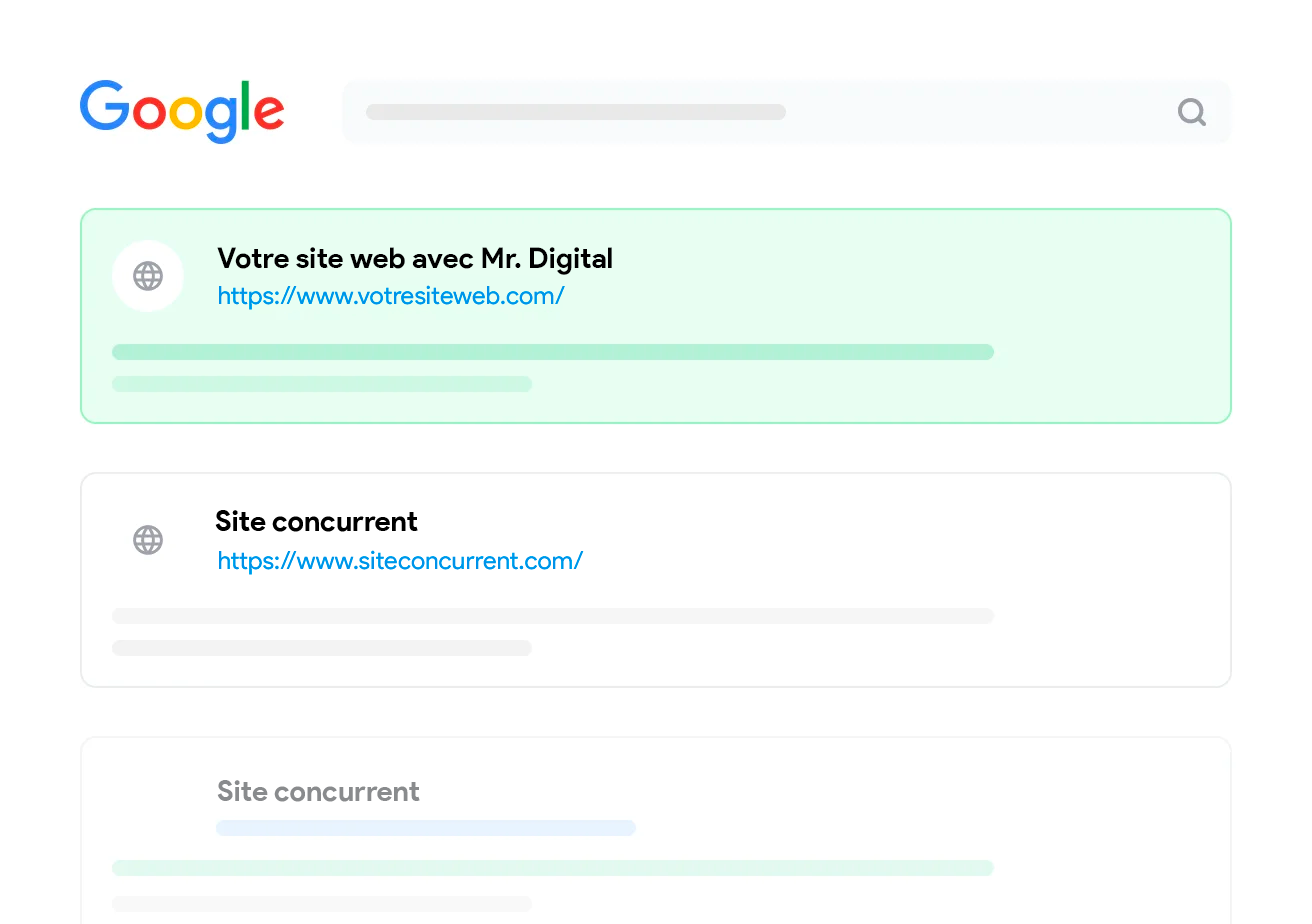Screen dimensions: 1312x924
Task: Click the Google logo
Action: point(182,110)
